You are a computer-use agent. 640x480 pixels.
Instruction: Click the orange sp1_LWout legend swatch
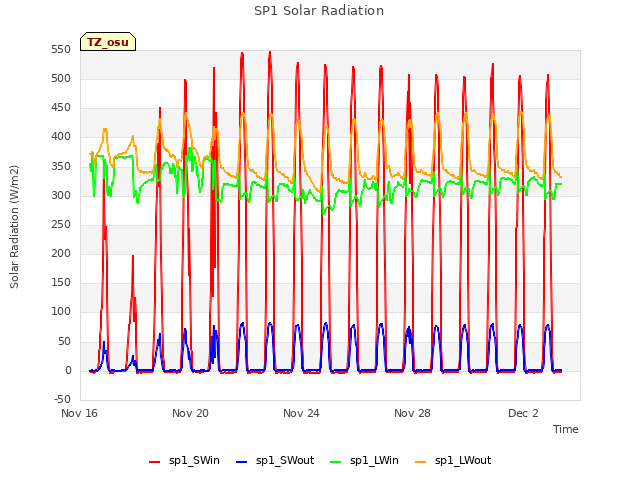420,462
